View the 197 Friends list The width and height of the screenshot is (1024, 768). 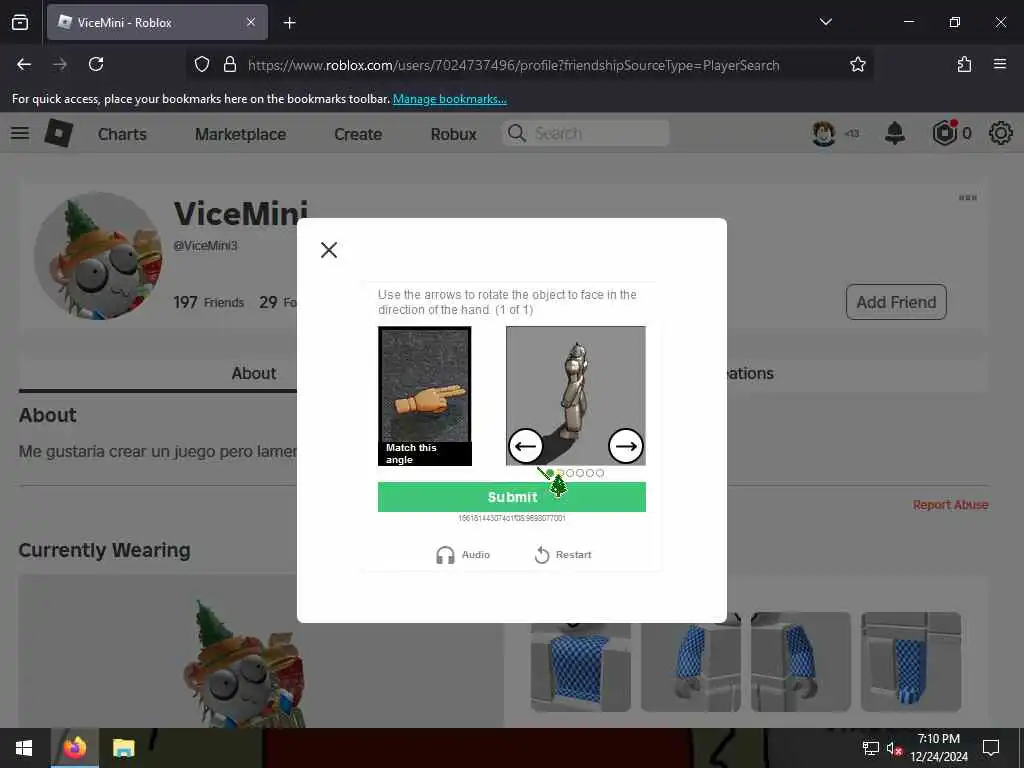pos(208,302)
